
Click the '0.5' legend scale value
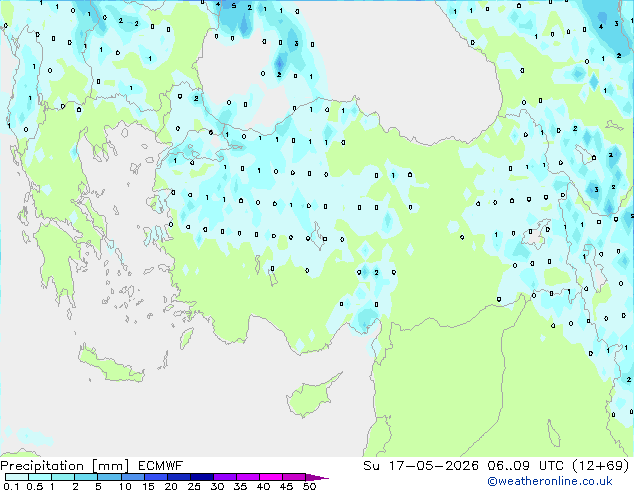(x=35, y=486)
